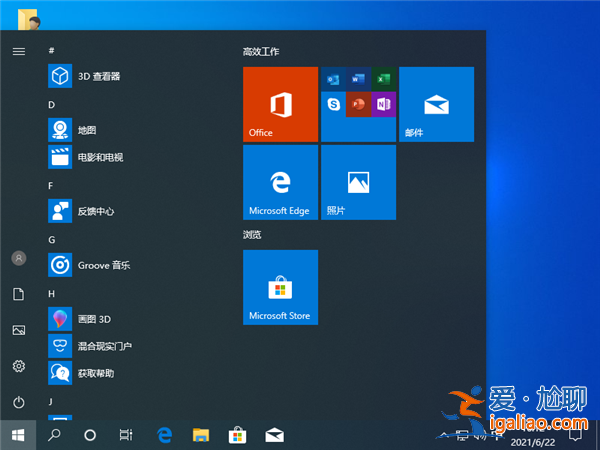The width and height of the screenshot is (600, 450).
Task: Open Pictures from Start sidebar
Action: coord(19,330)
